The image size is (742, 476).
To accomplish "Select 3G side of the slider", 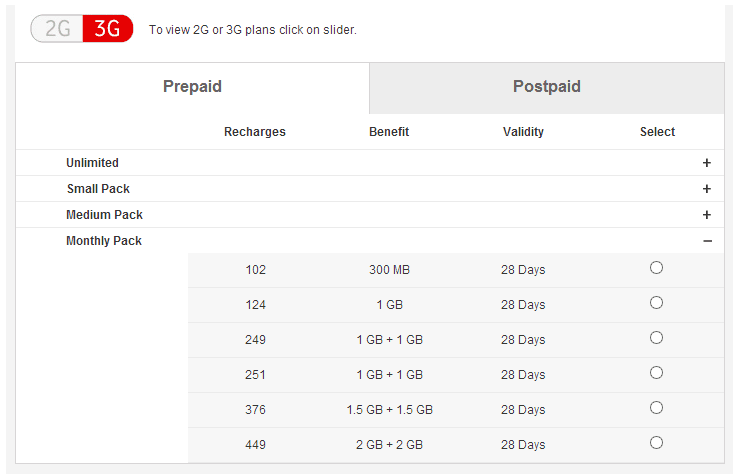I will click(x=107, y=28).
